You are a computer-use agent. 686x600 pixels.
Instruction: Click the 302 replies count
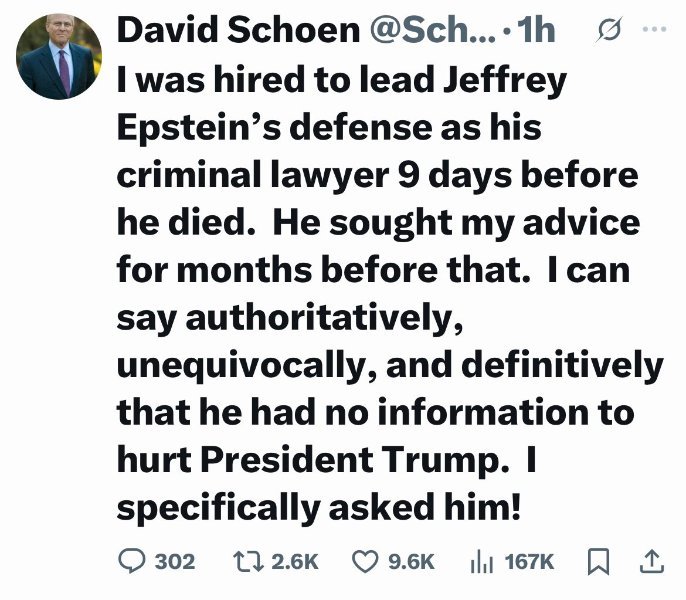pos(174,562)
